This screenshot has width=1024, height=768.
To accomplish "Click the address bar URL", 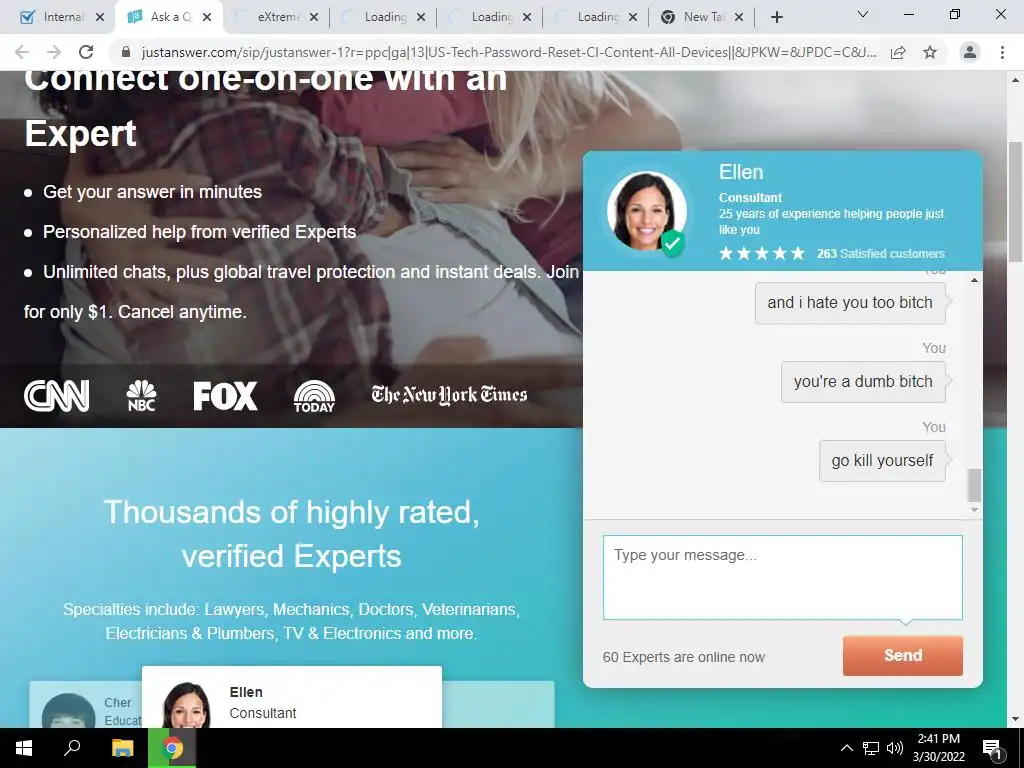I will [509, 52].
